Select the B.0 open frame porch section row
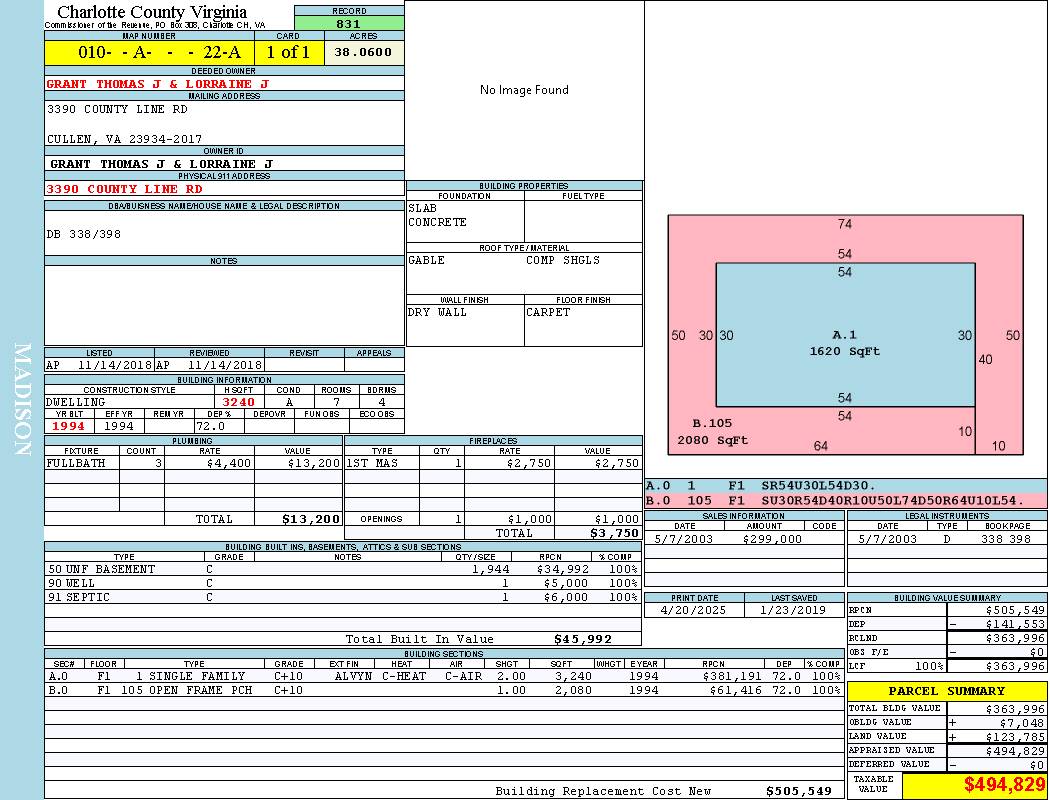Screen dimensions: 1050x800 pos(443,690)
